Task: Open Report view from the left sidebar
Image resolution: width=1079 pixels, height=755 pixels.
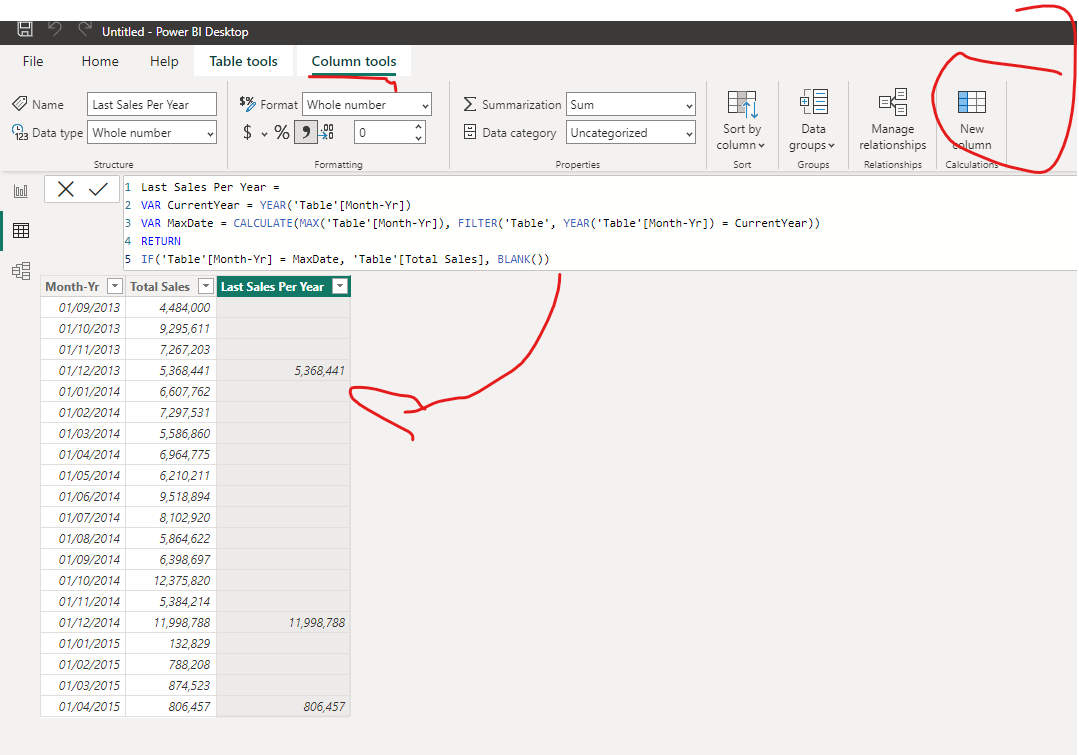Action: pyautogui.click(x=21, y=191)
